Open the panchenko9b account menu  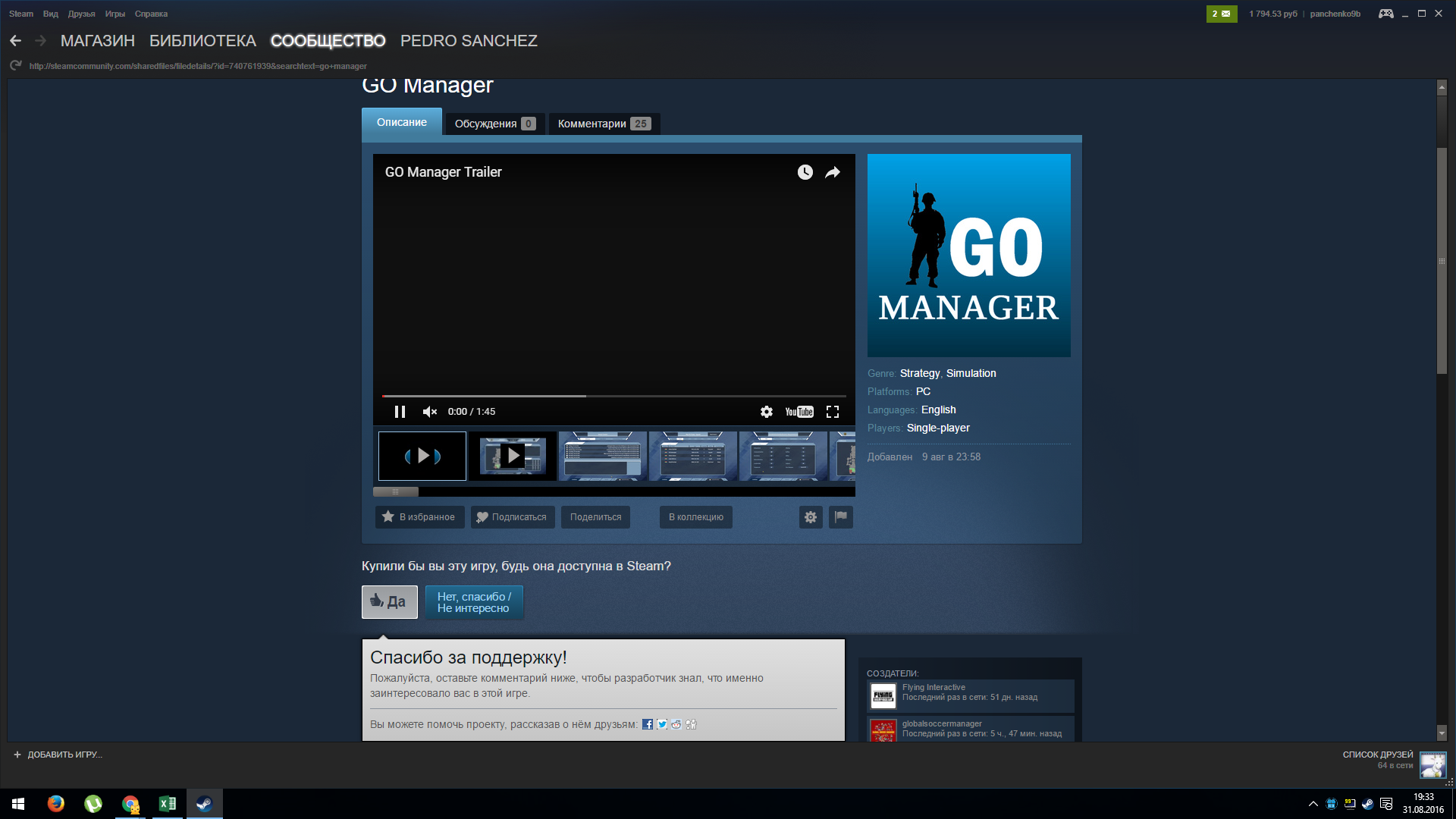click(x=1335, y=14)
